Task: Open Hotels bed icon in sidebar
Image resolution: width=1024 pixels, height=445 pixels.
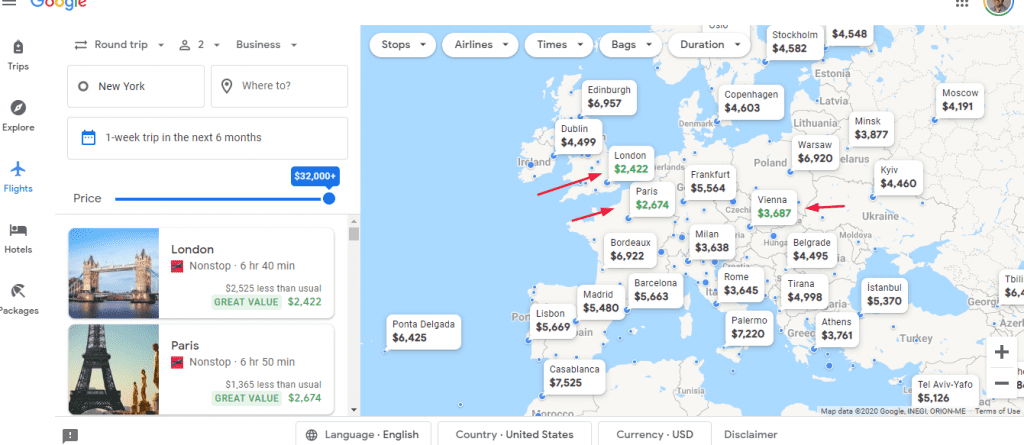Action: (18, 239)
